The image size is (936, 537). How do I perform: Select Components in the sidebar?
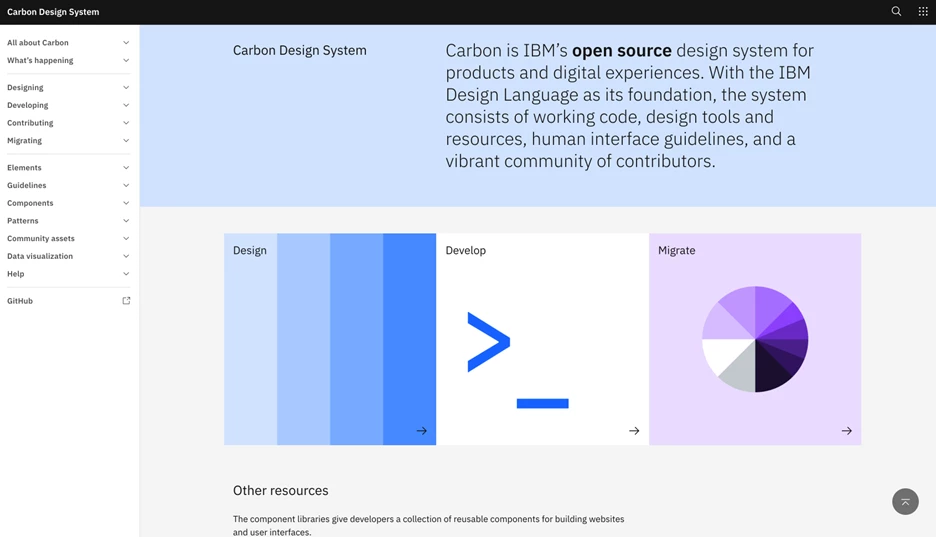(30, 203)
